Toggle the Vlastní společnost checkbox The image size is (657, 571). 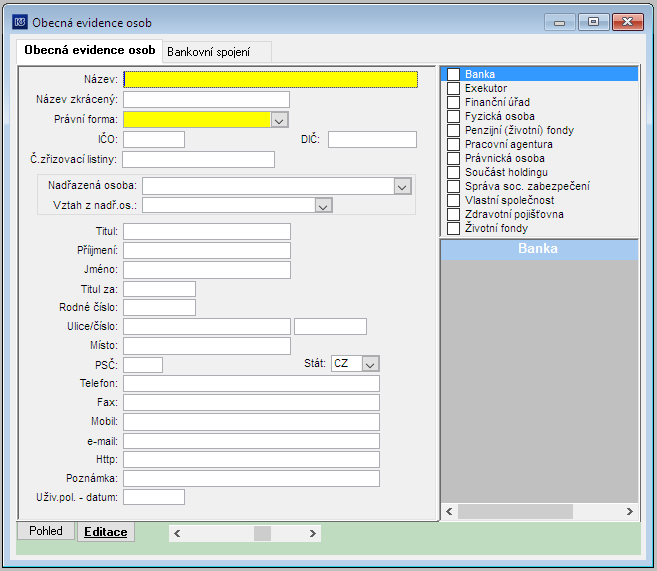(x=453, y=200)
